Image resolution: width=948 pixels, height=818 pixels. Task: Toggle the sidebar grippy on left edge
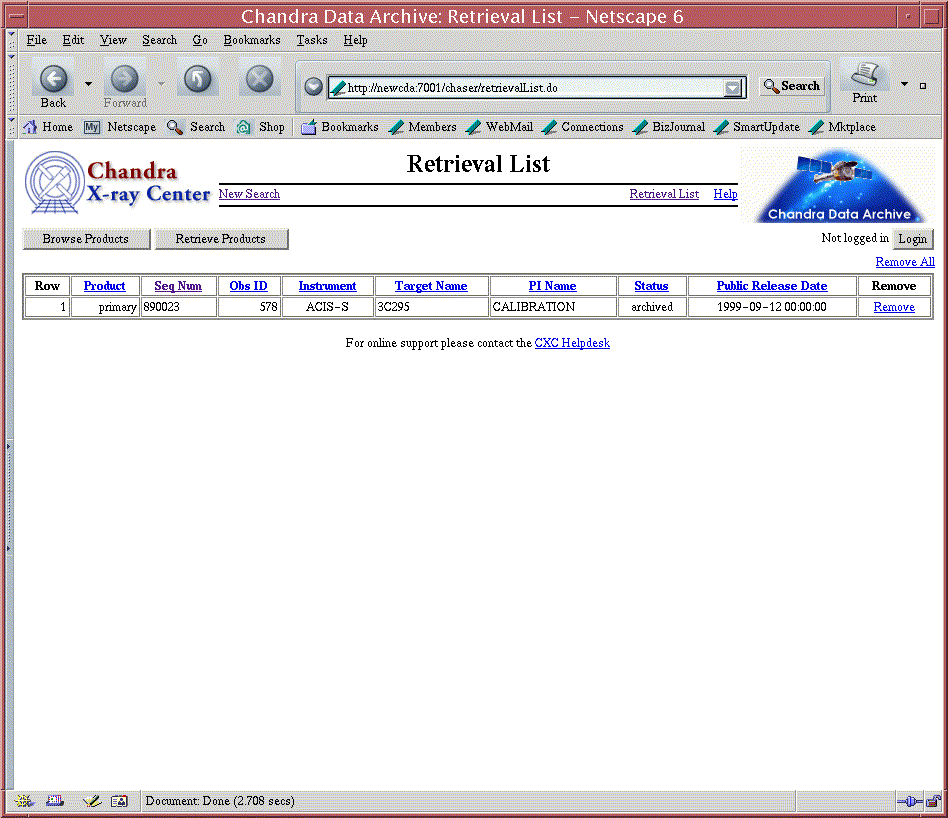(x=8, y=497)
